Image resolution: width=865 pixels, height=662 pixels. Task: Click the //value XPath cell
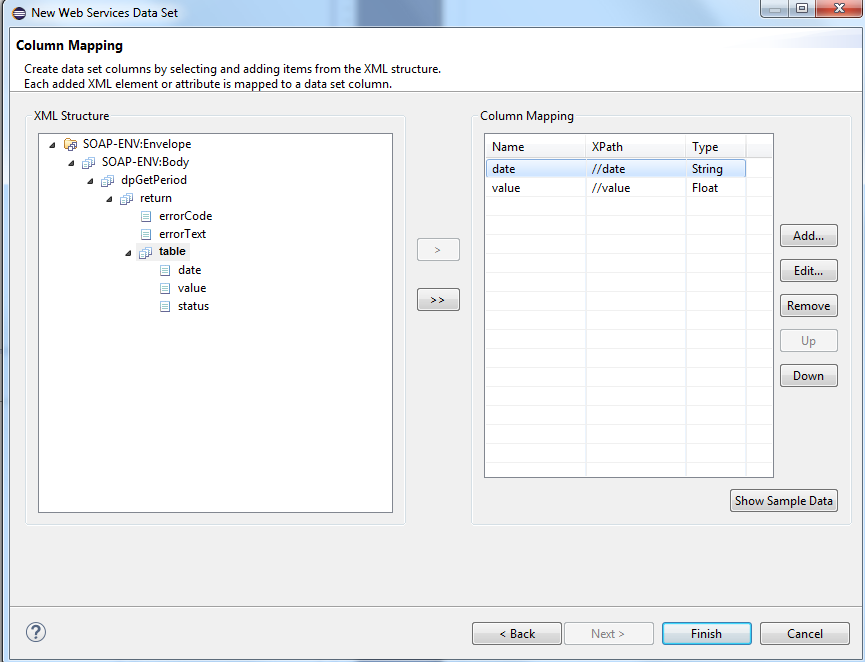point(636,188)
